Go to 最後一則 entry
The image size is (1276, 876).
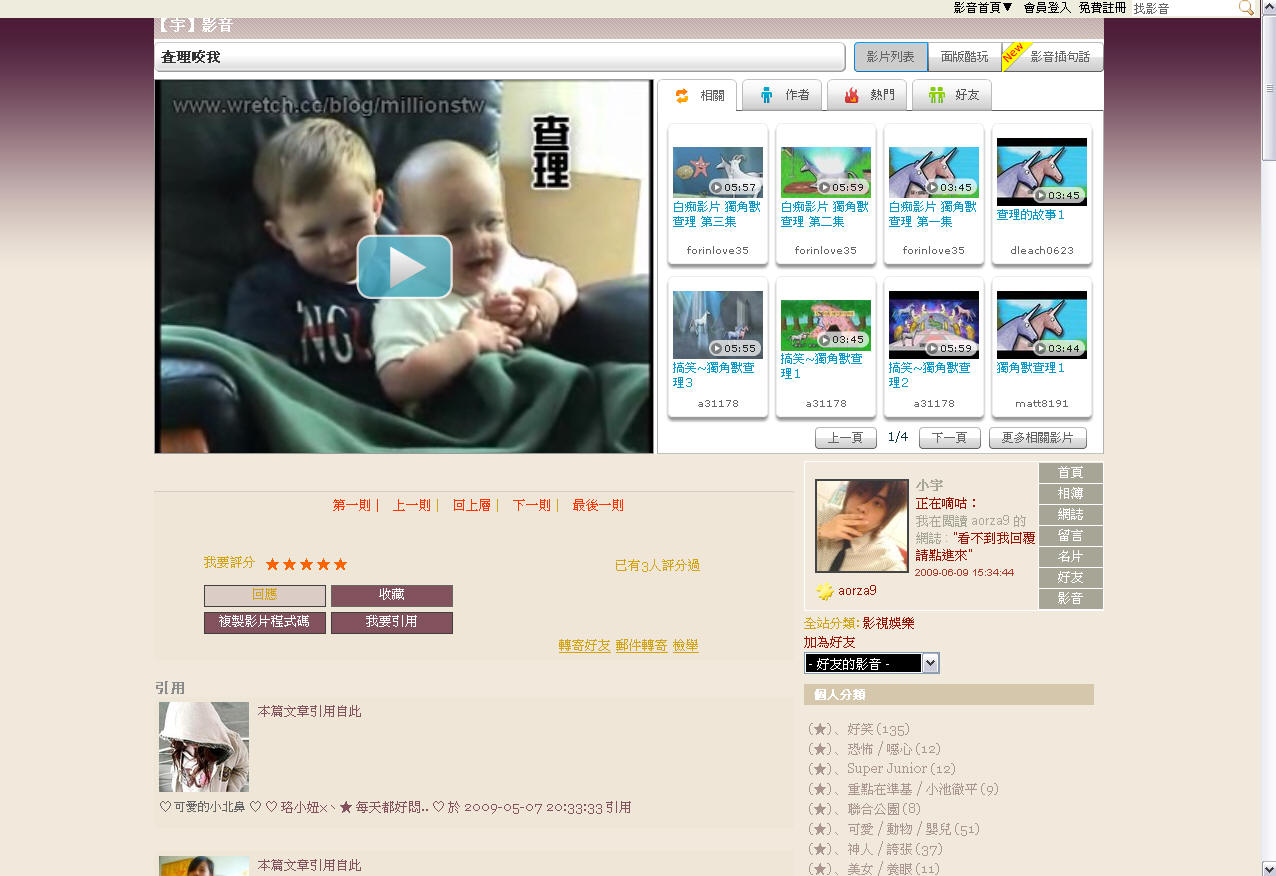pos(598,506)
